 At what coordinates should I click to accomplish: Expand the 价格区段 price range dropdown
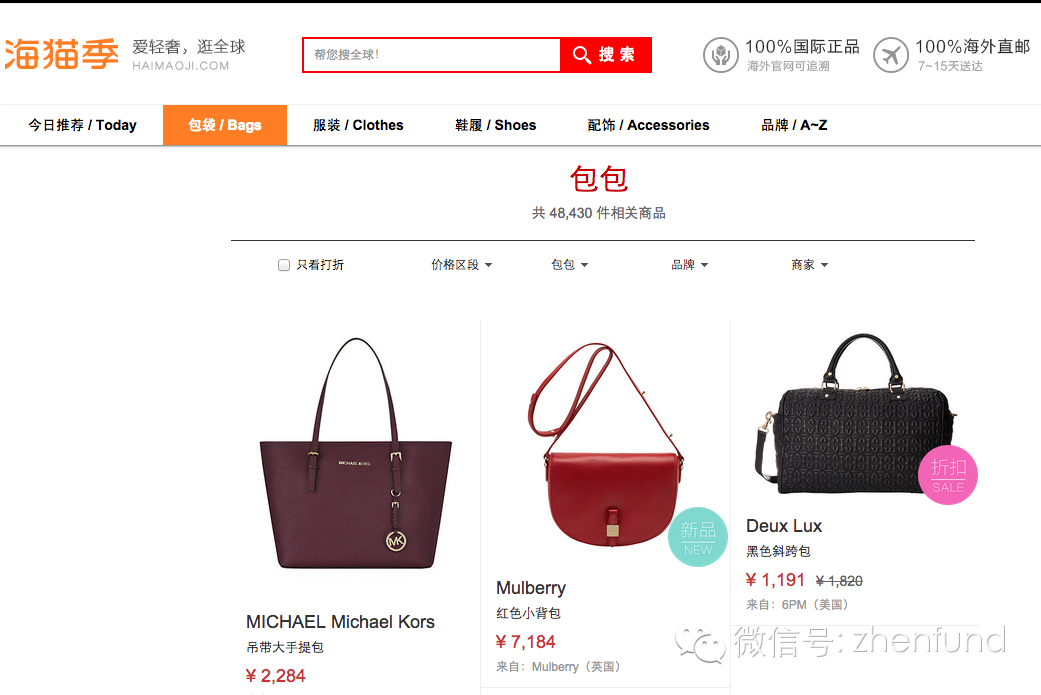(461, 265)
